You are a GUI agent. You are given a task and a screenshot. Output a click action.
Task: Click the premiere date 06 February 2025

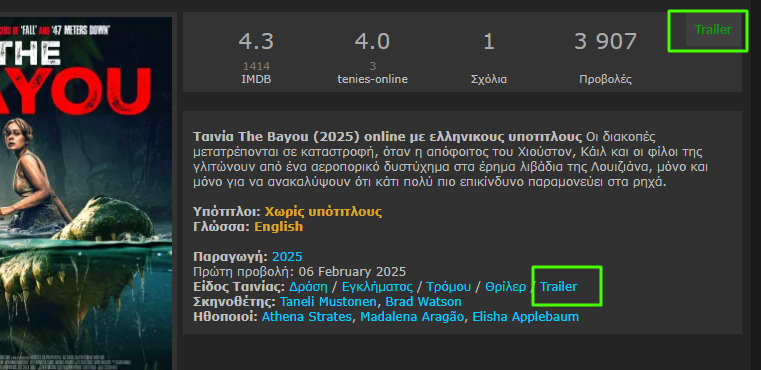(352, 272)
